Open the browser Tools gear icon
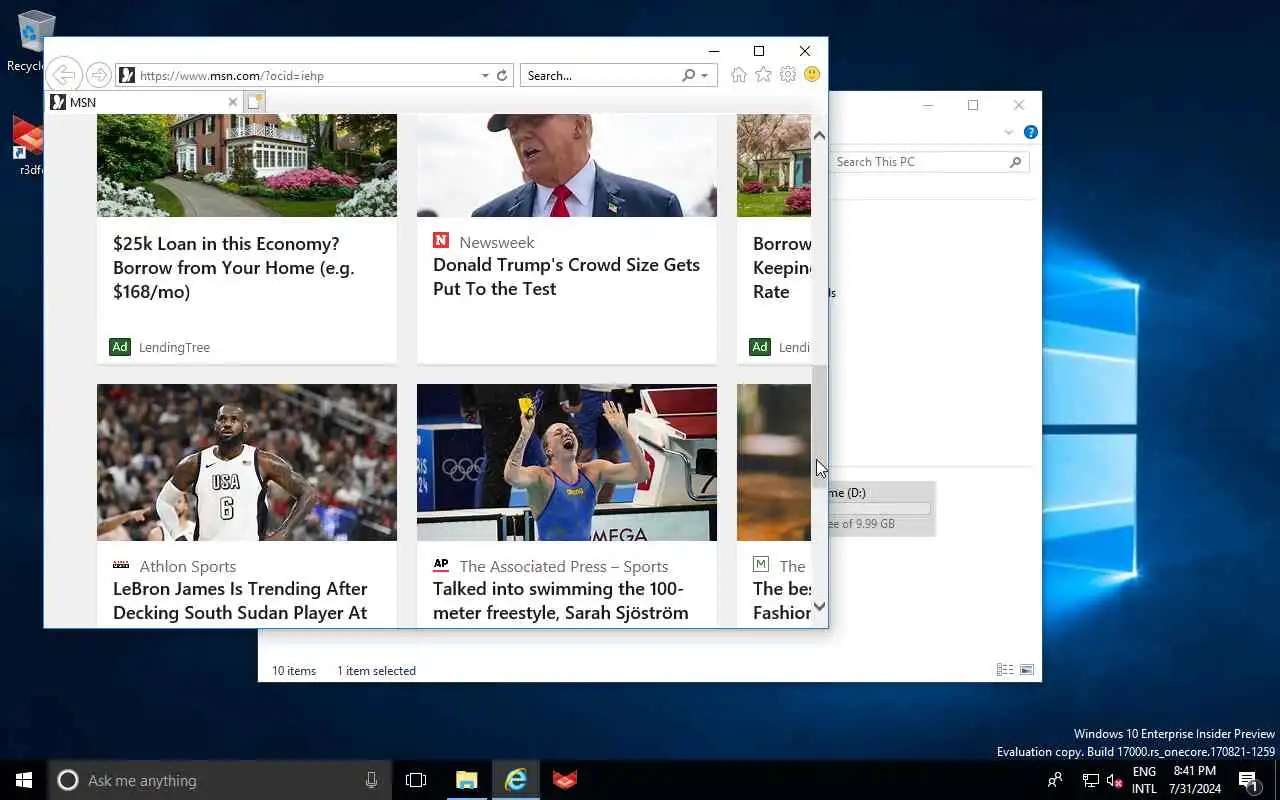Viewport: 1280px width, 800px height. point(788,75)
